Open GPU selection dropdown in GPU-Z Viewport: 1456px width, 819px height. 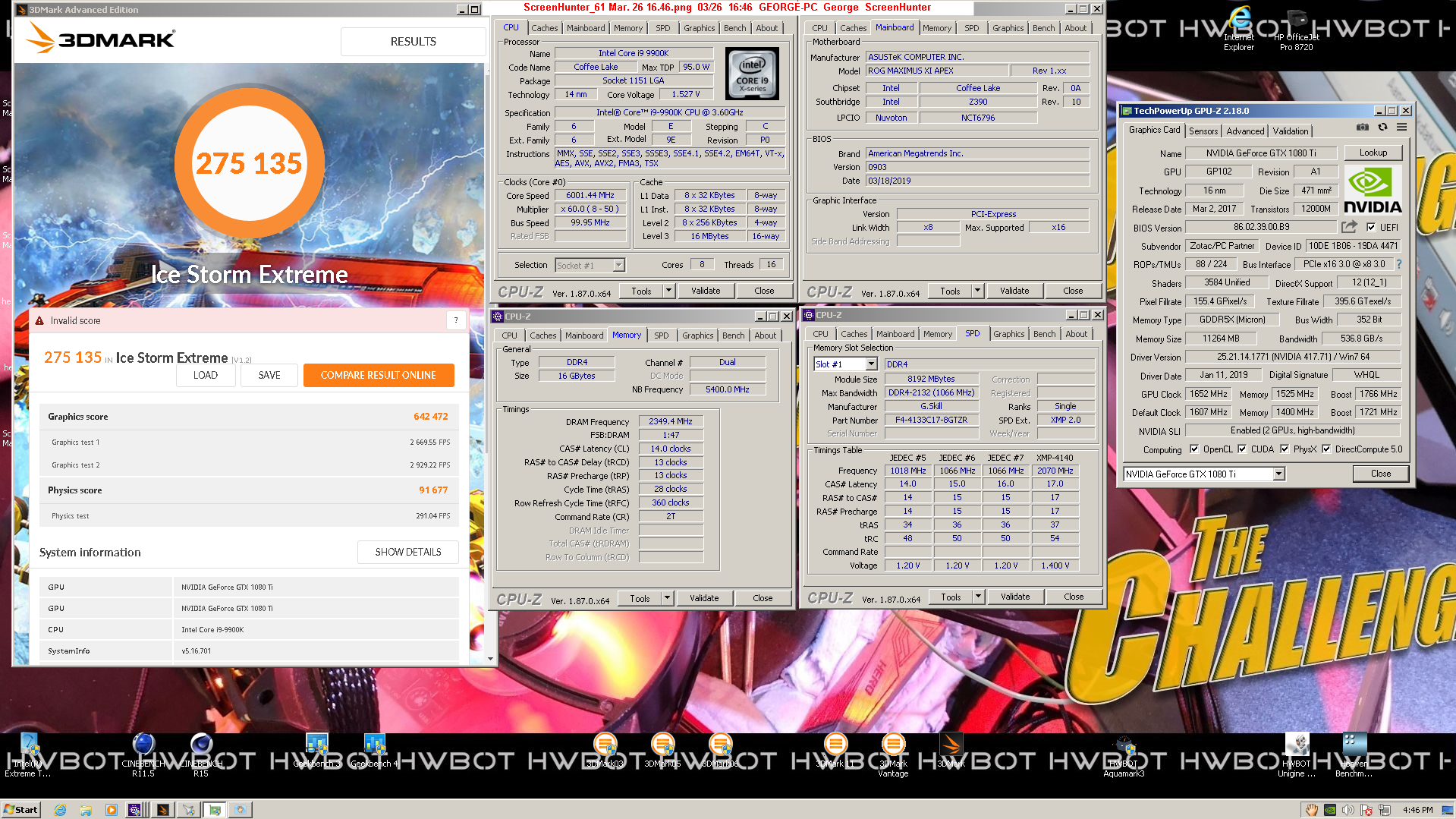[x=1278, y=474]
